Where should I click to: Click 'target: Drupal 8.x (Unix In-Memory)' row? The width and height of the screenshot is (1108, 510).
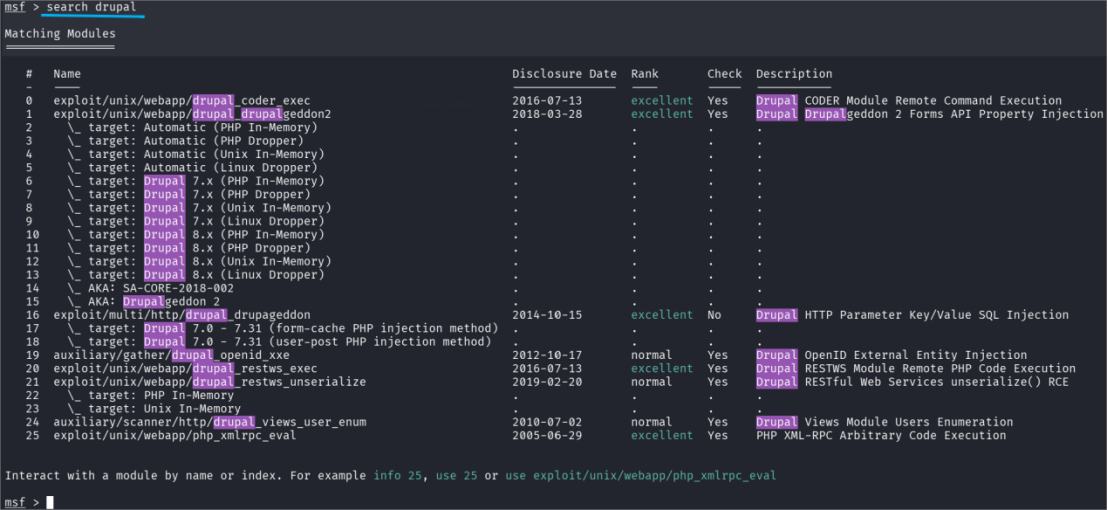coord(199,262)
